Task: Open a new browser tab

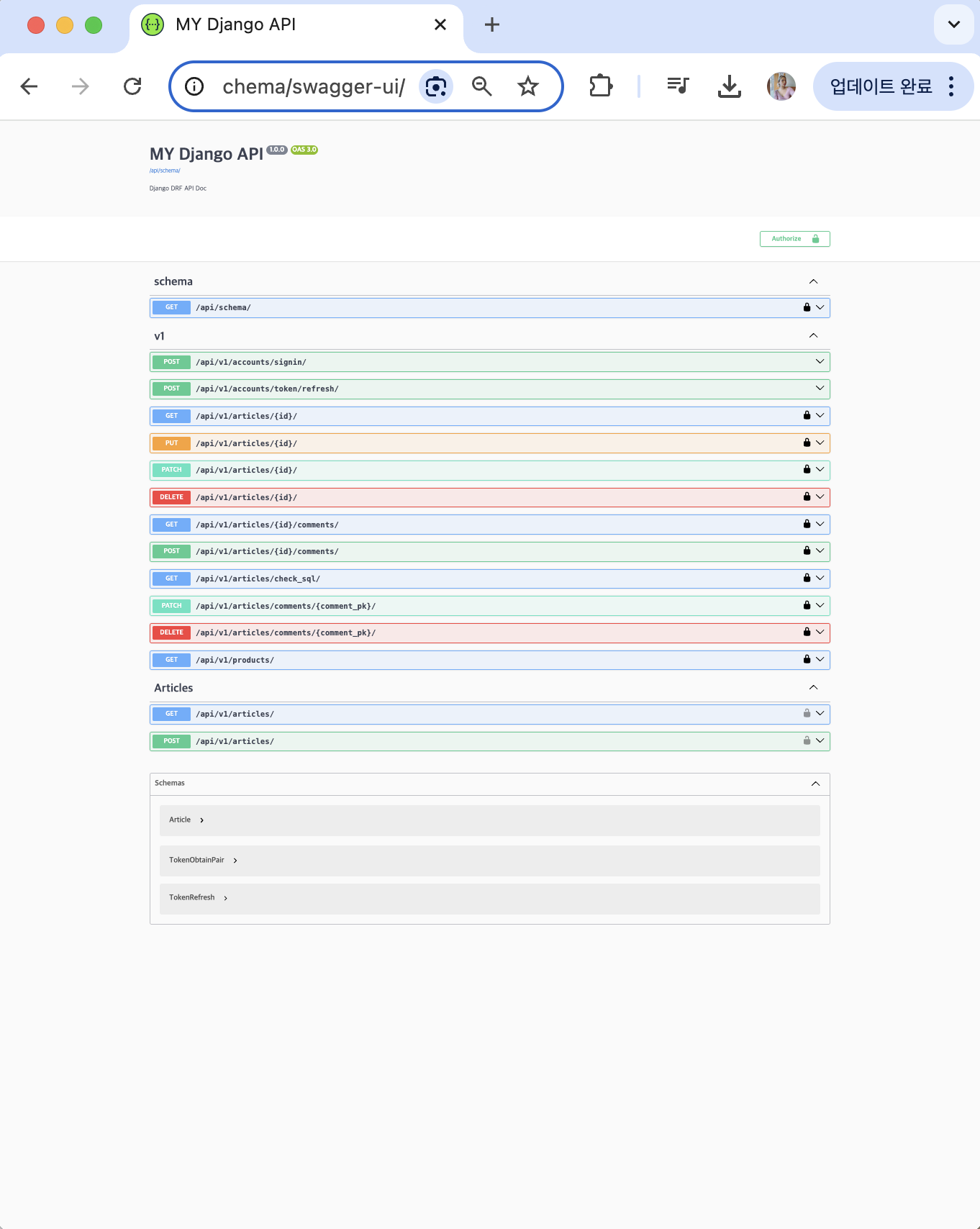Action: pos(492,24)
